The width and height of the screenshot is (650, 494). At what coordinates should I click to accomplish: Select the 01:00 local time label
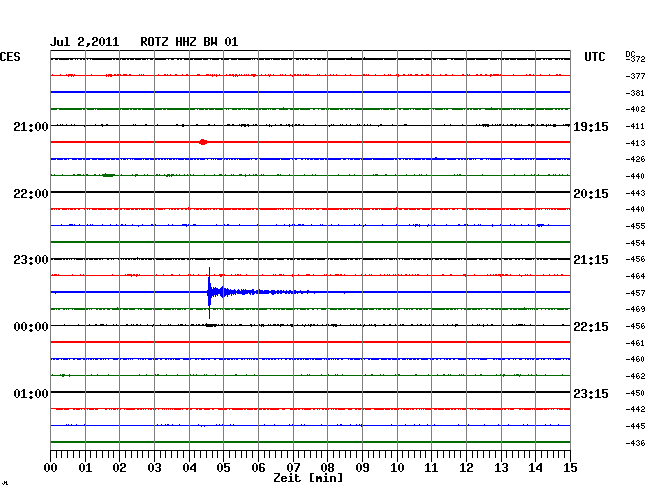(31, 393)
